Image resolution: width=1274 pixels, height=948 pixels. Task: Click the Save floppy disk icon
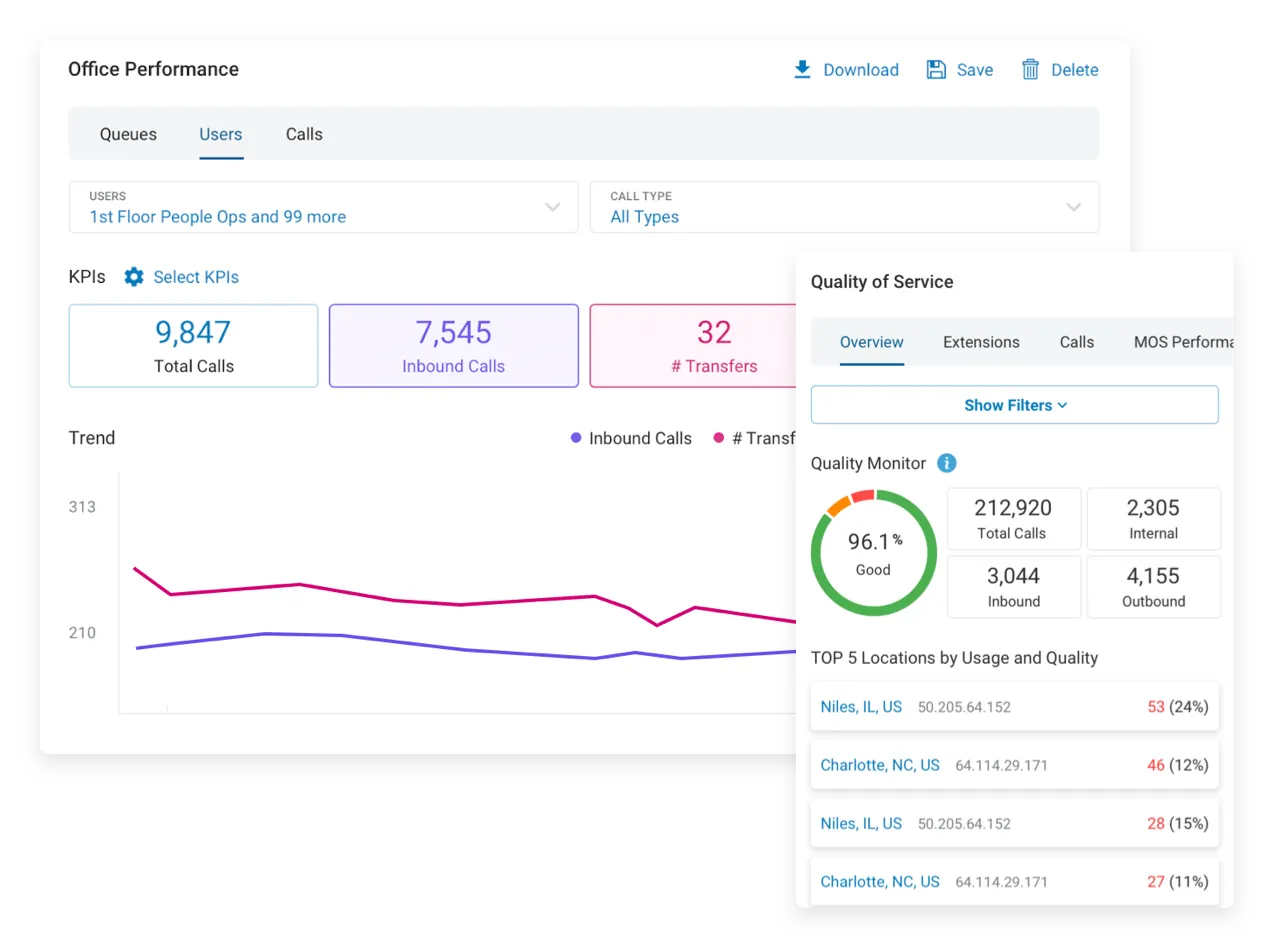click(936, 69)
